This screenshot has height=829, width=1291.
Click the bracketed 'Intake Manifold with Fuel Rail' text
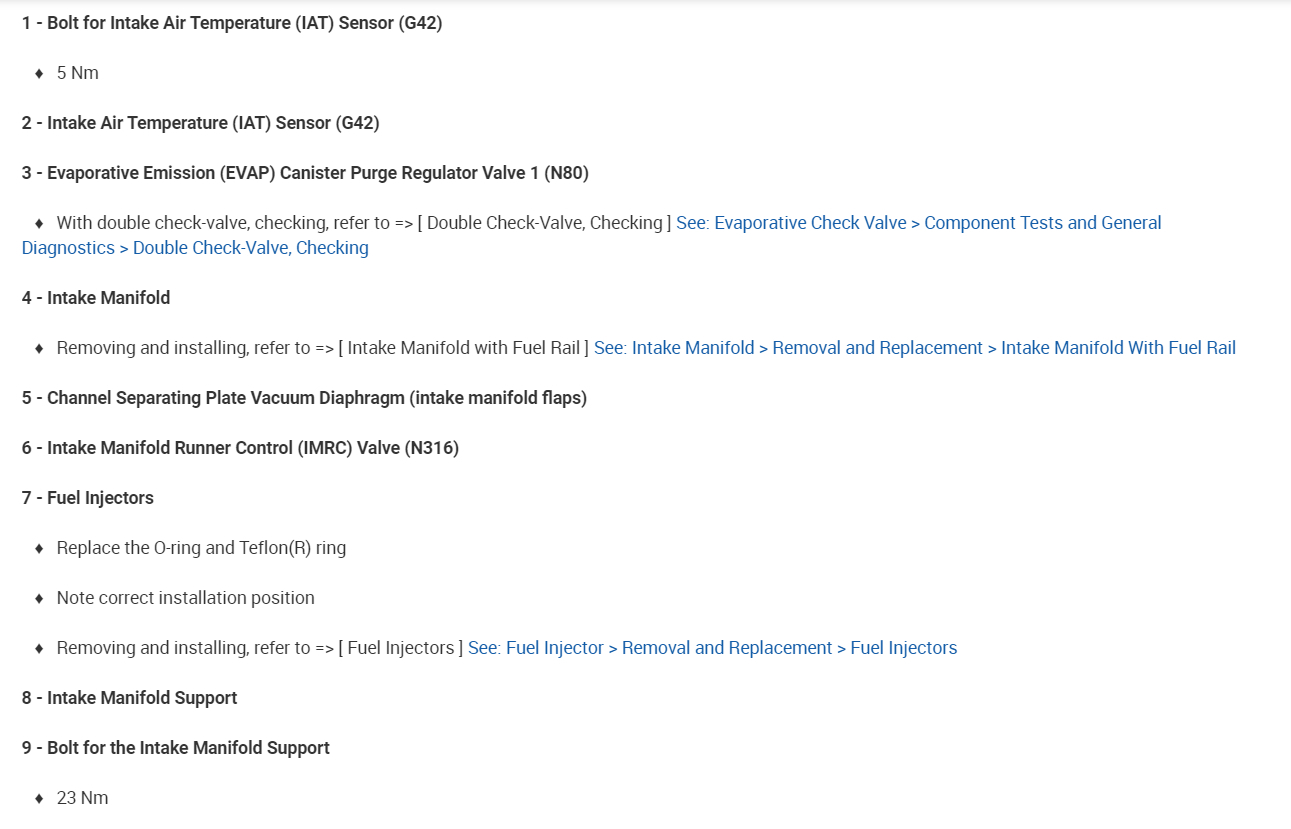coord(464,348)
